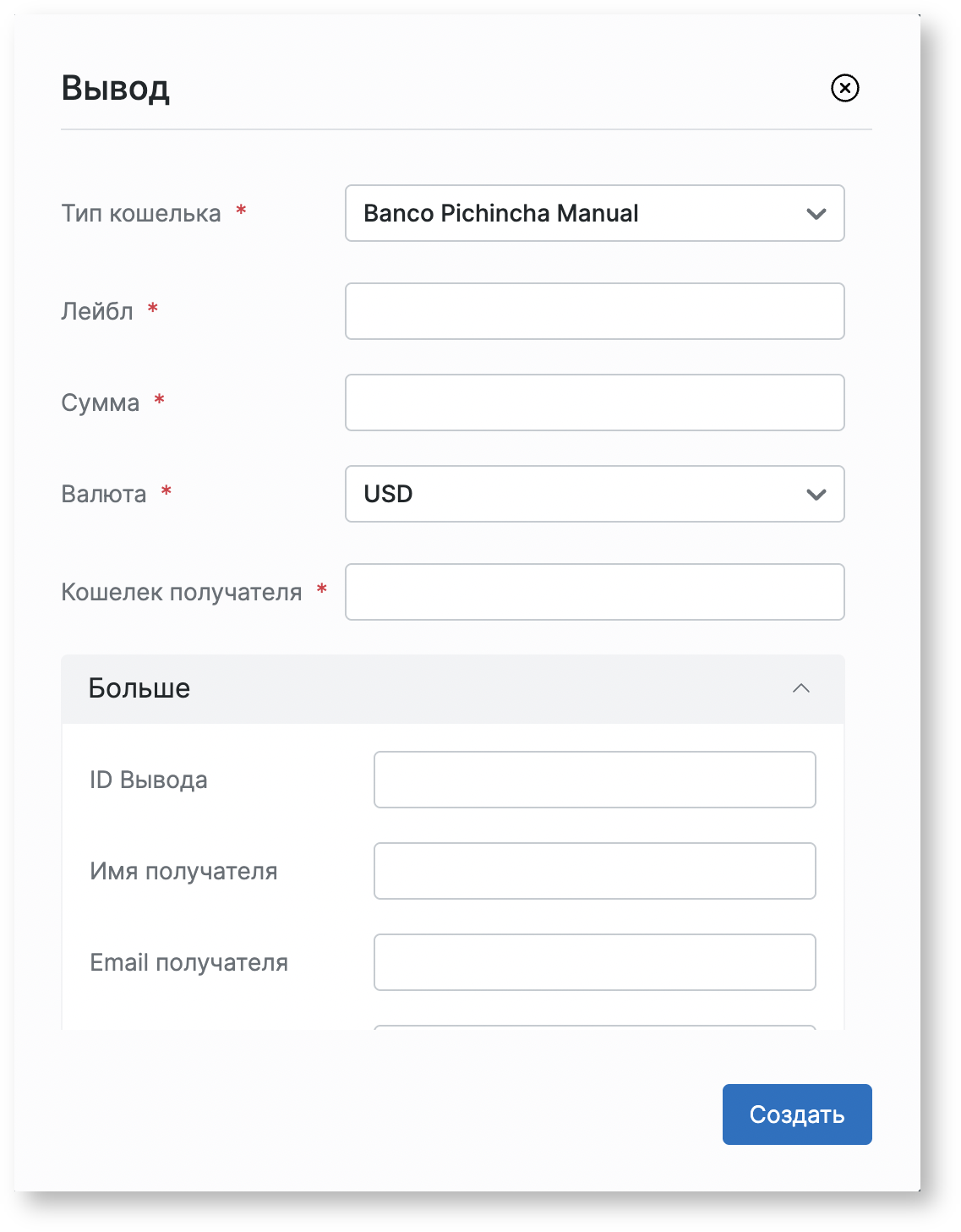This screenshot has height=1232, width=961.
Task: Click the Имя получателя input field
Action: (x=594, y=871)
